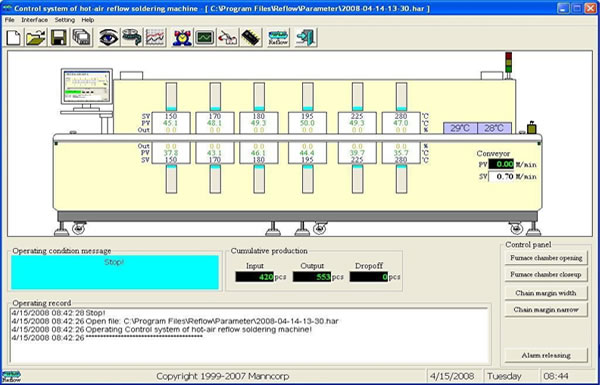Click the Reflow toolbar icon

click(278, 38)
